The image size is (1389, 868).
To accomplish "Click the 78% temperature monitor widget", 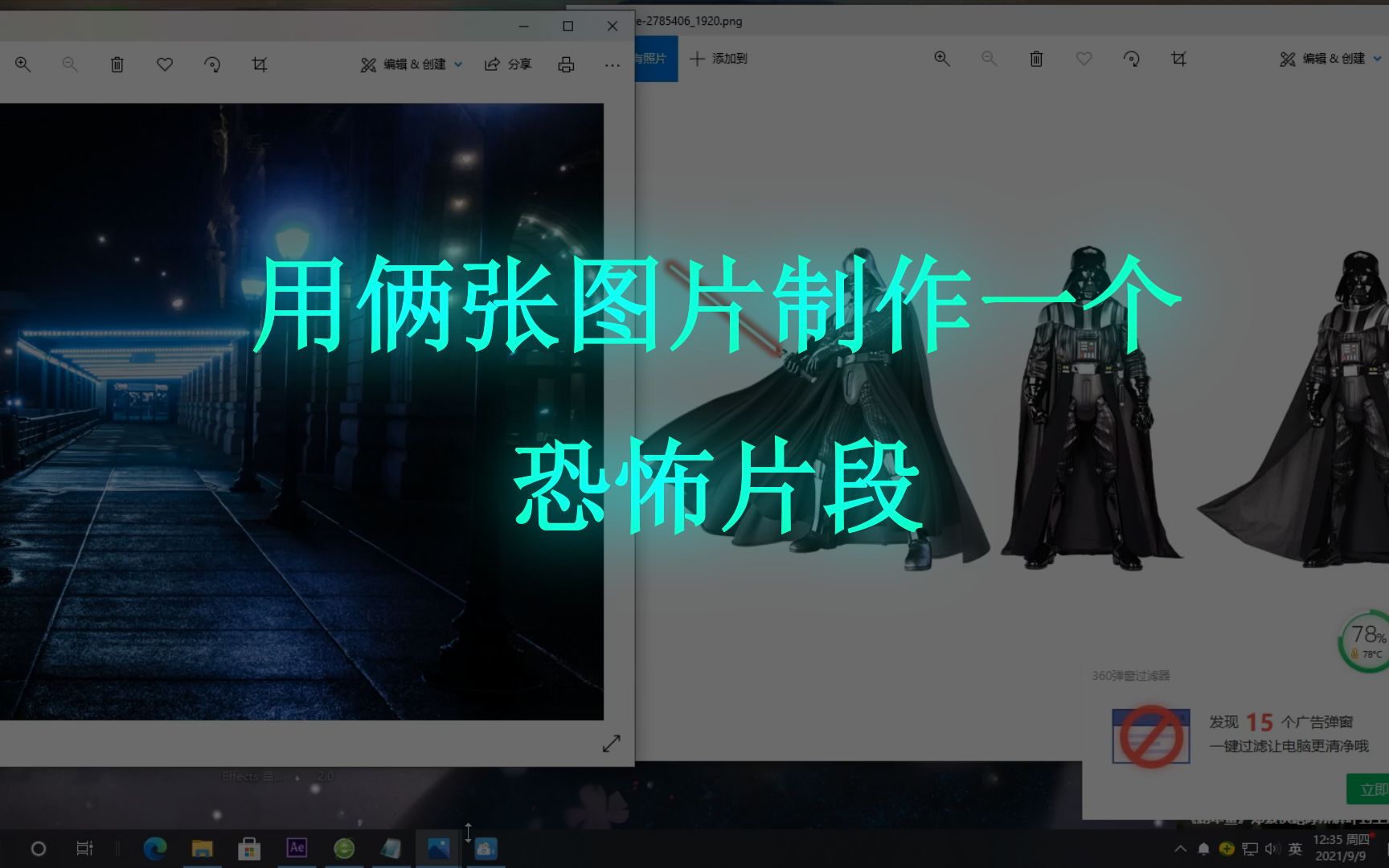I will (1365, 641).
